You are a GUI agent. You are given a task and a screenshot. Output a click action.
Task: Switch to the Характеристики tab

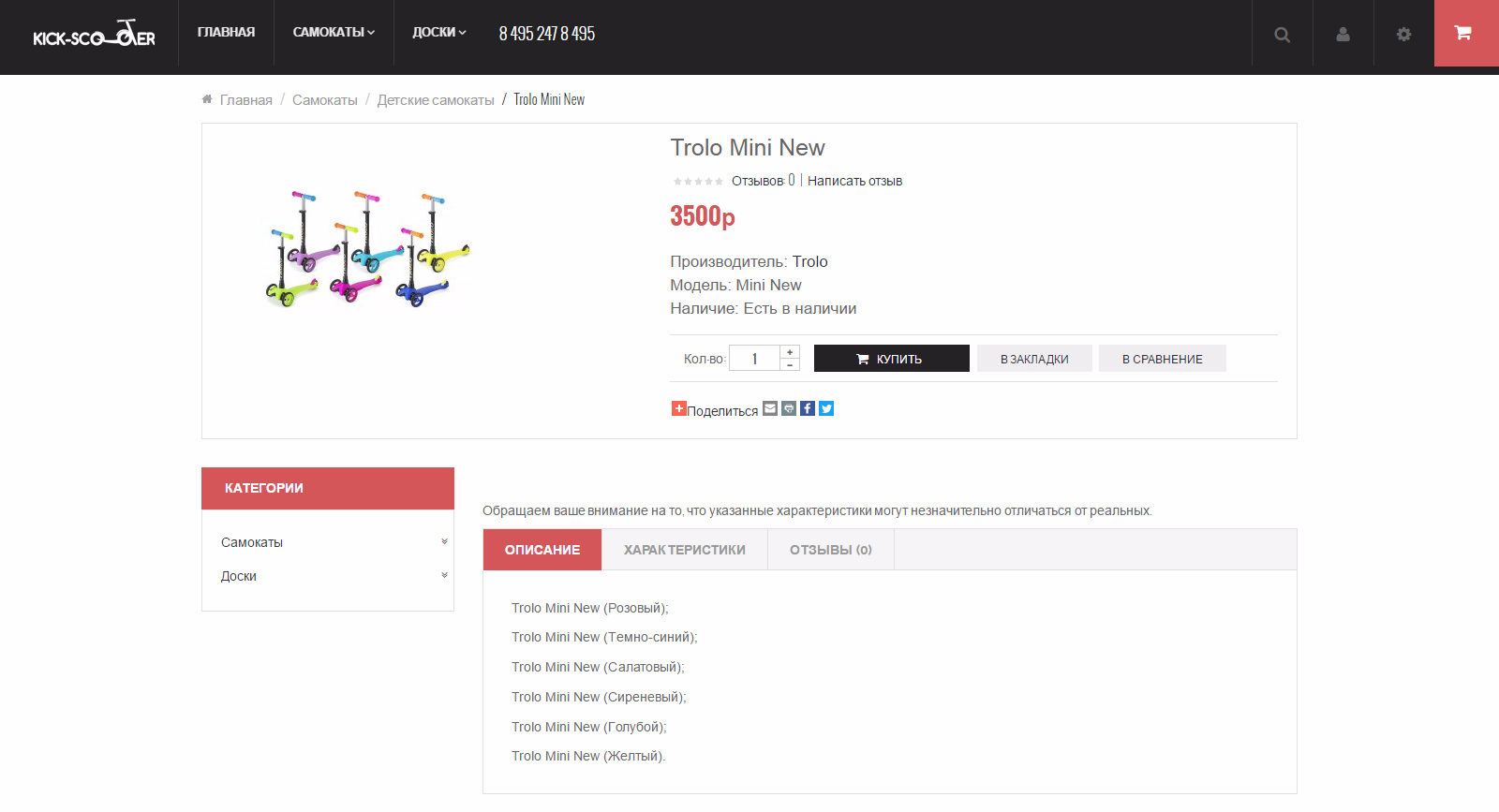pos(685,550)
